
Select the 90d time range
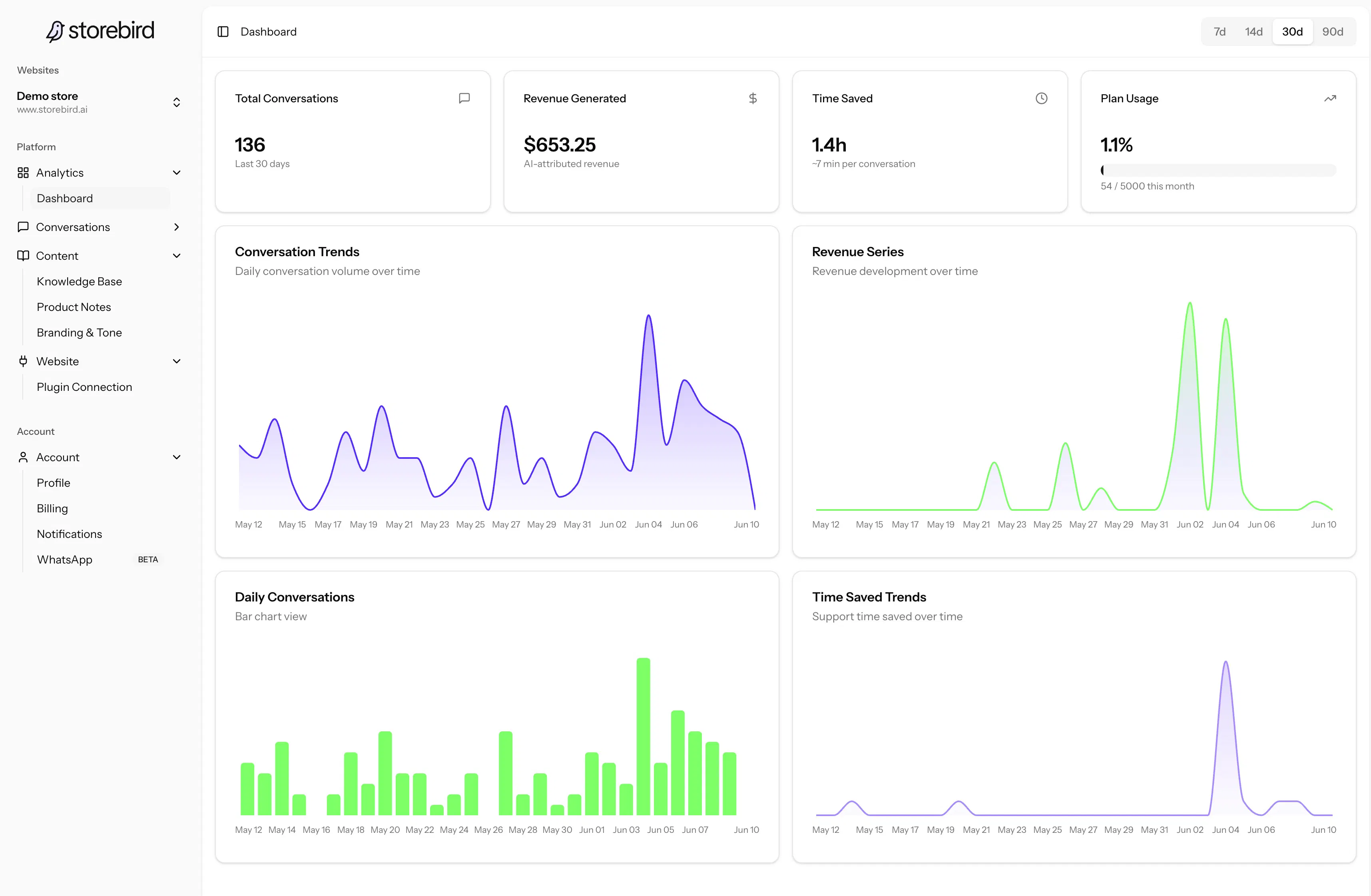coord(1332,32)
